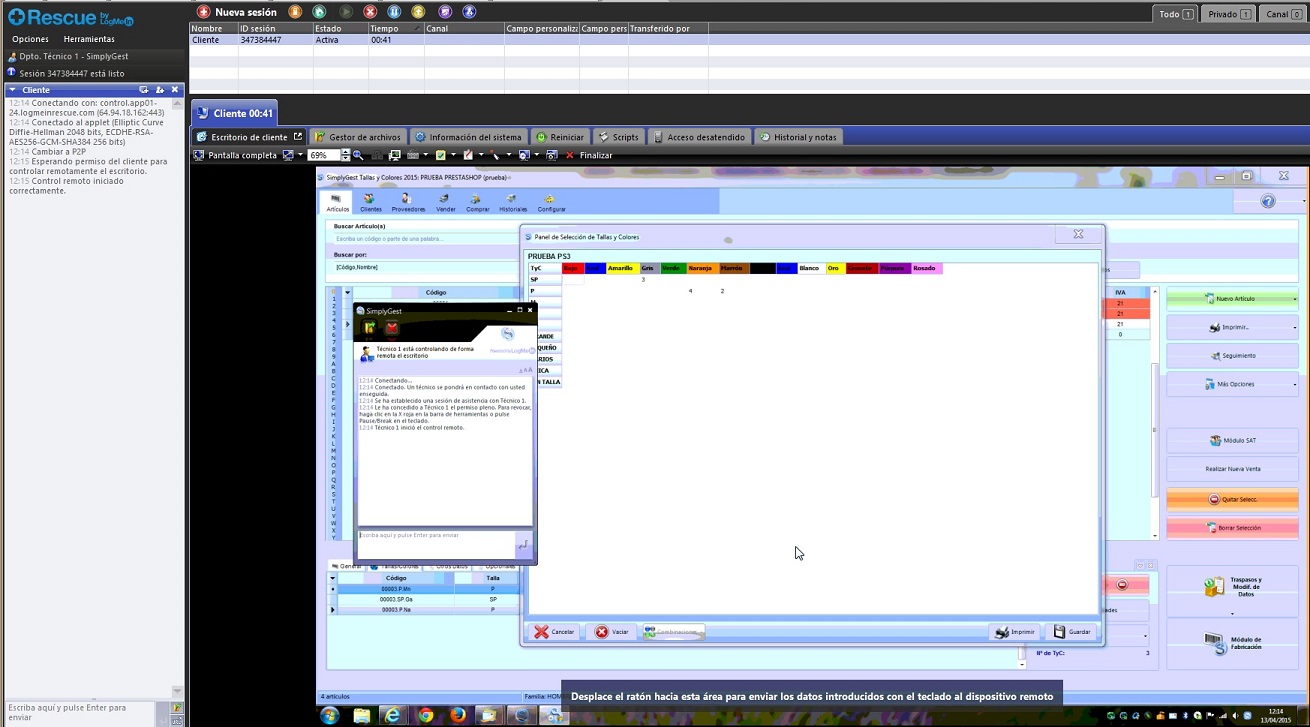The height and width of the screenshot is (727, 1310).
Task: Open Historiales in the SimplyGest toolbar
Action: (512, 203)
